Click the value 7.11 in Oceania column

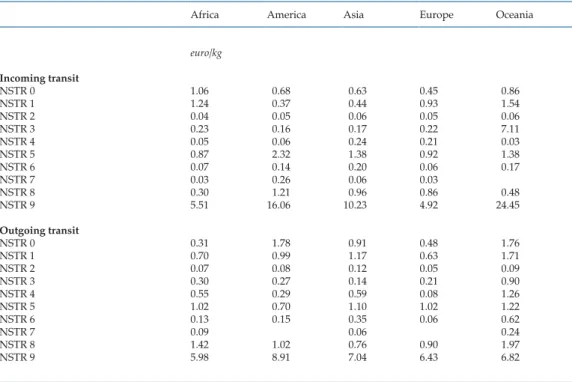coord(510,129)
